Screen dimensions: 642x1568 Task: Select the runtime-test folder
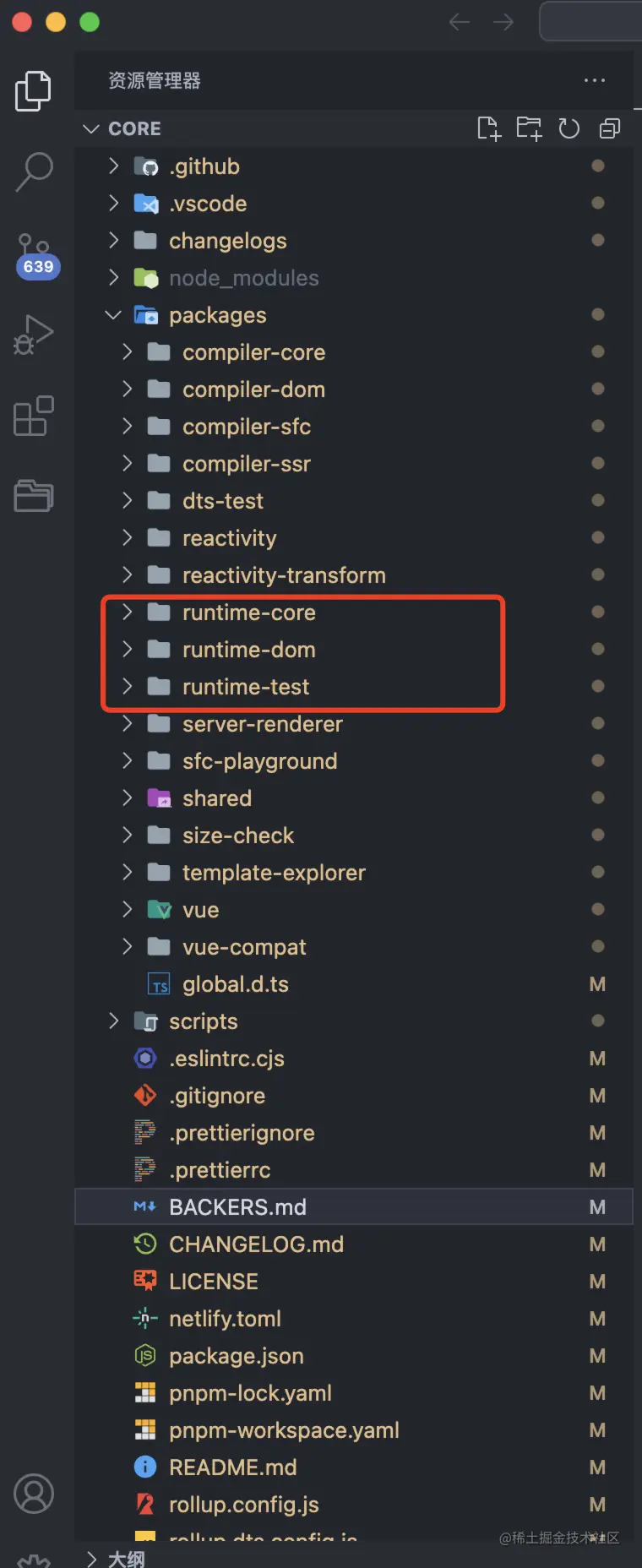point(354,687)
